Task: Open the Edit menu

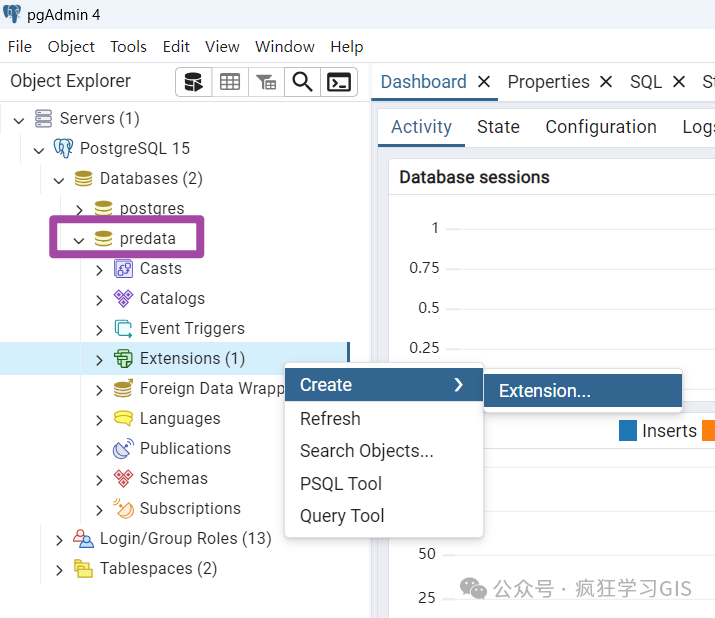Action: tap(176, 47)
